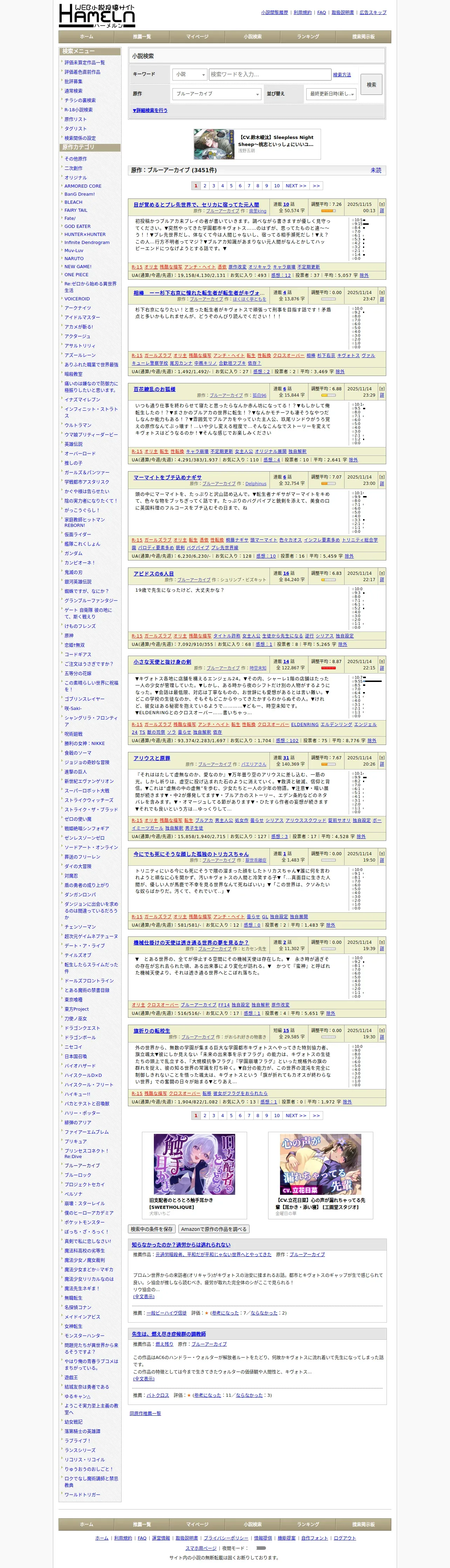Screen dimensions: 450x1568
Task: Click into the search keyword input field
Action: point(270,74)
